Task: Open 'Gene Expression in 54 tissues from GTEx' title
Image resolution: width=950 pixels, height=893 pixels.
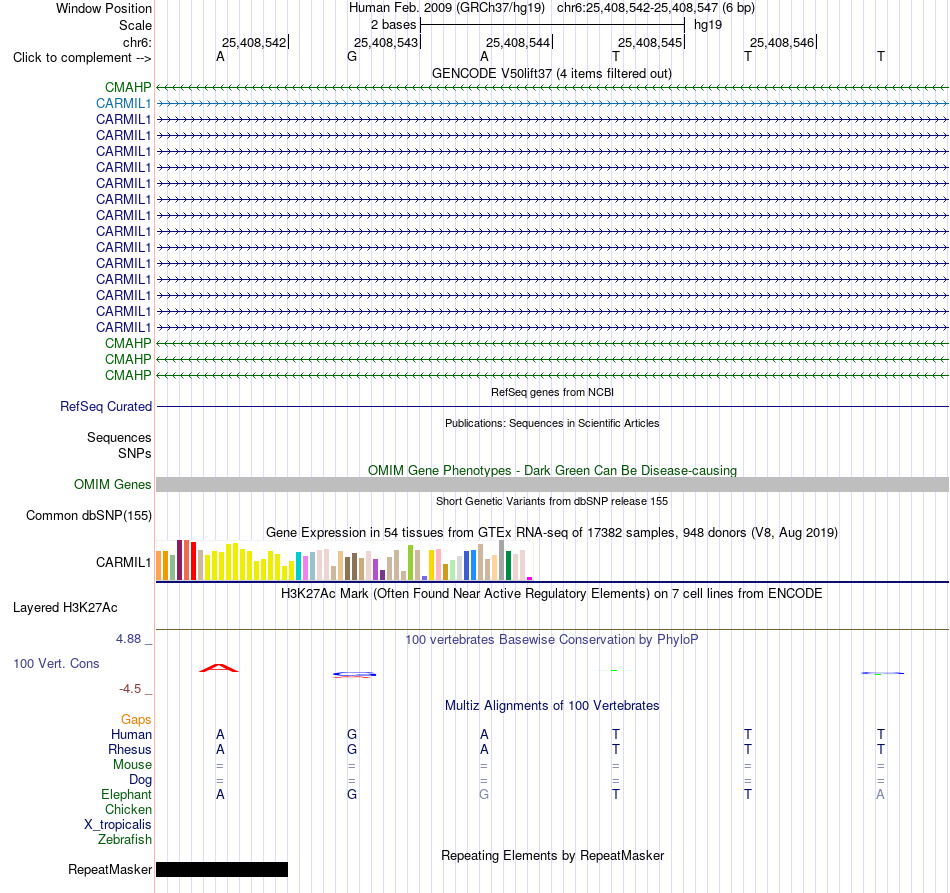Action: pyautogui.click(x=551, y=533)
